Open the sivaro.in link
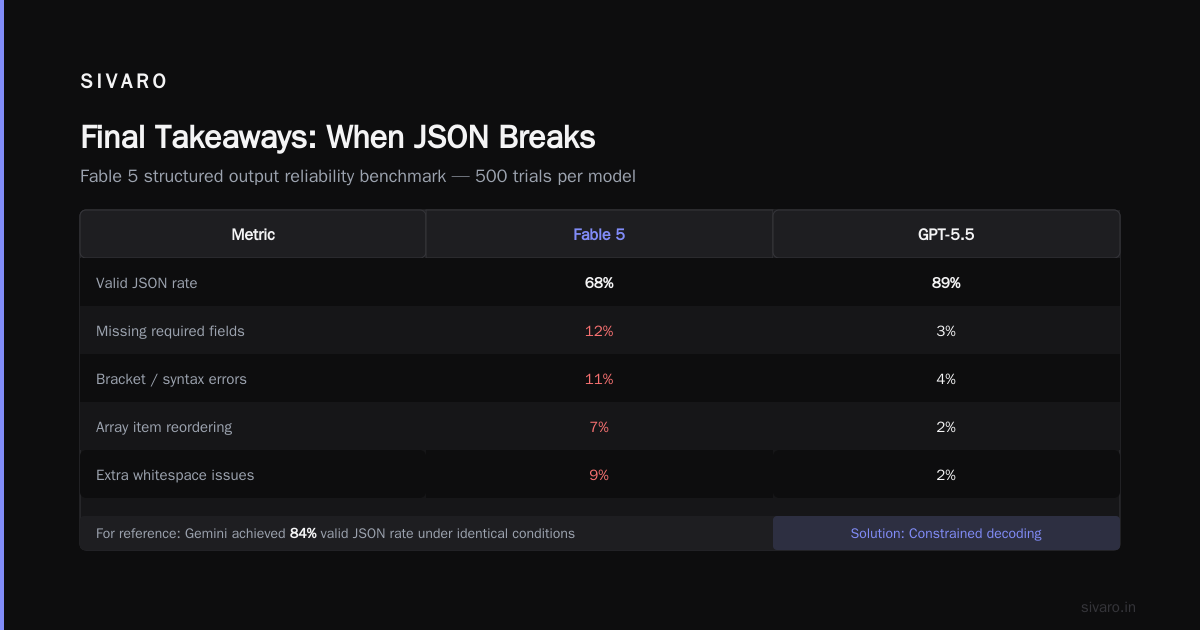 pyautogui.click(x=1108, y=607)
